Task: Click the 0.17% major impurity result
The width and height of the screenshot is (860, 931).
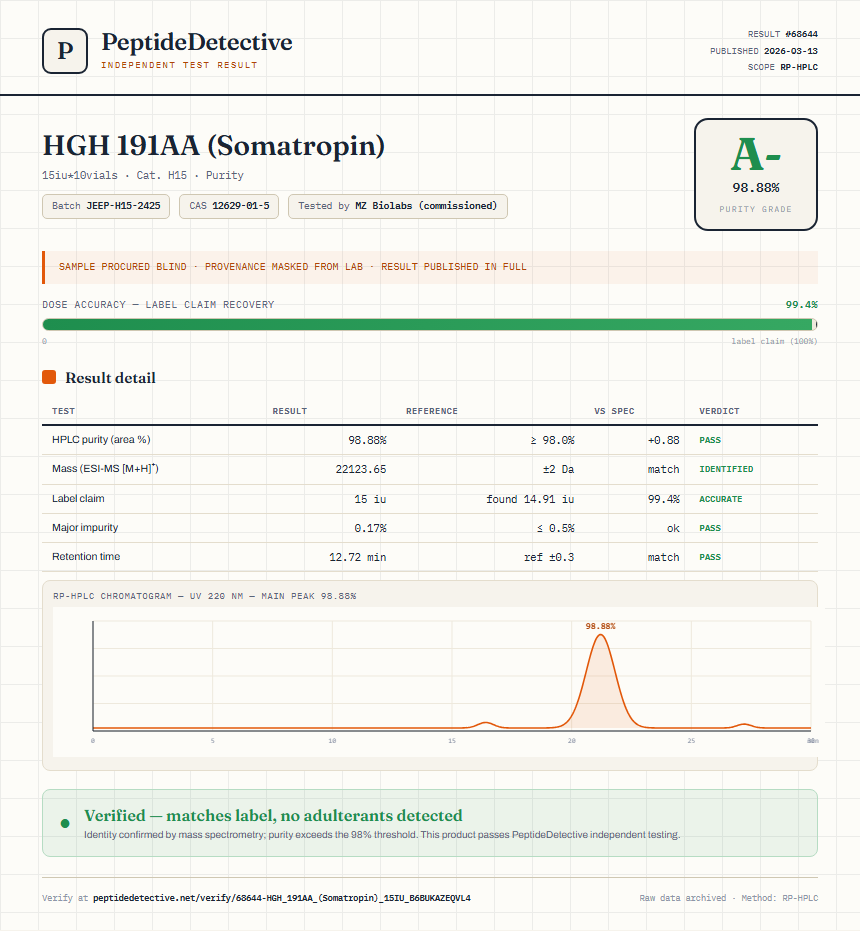Action: [x=370, y=528]
